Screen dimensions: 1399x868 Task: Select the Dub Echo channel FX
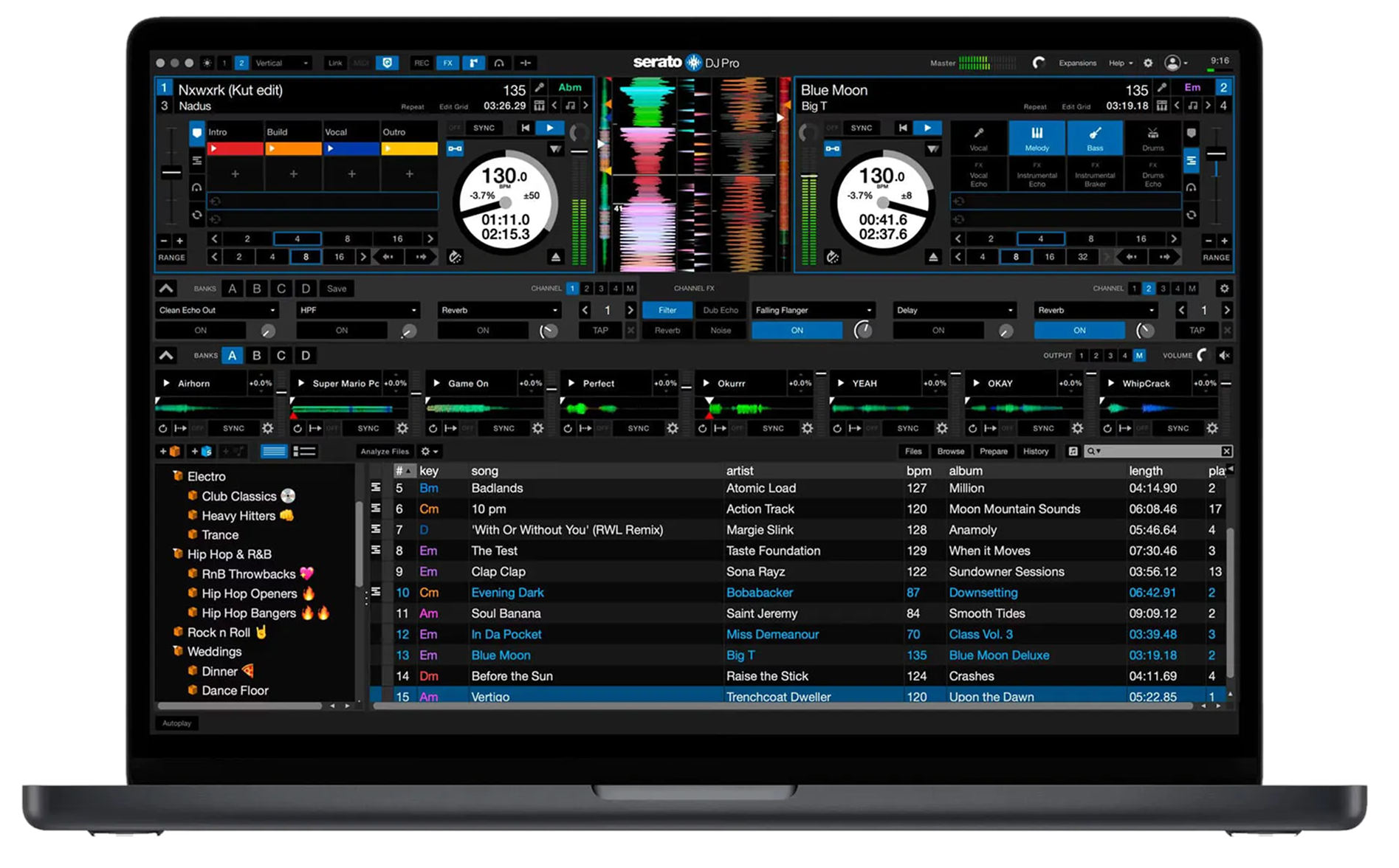coord(721,310)
